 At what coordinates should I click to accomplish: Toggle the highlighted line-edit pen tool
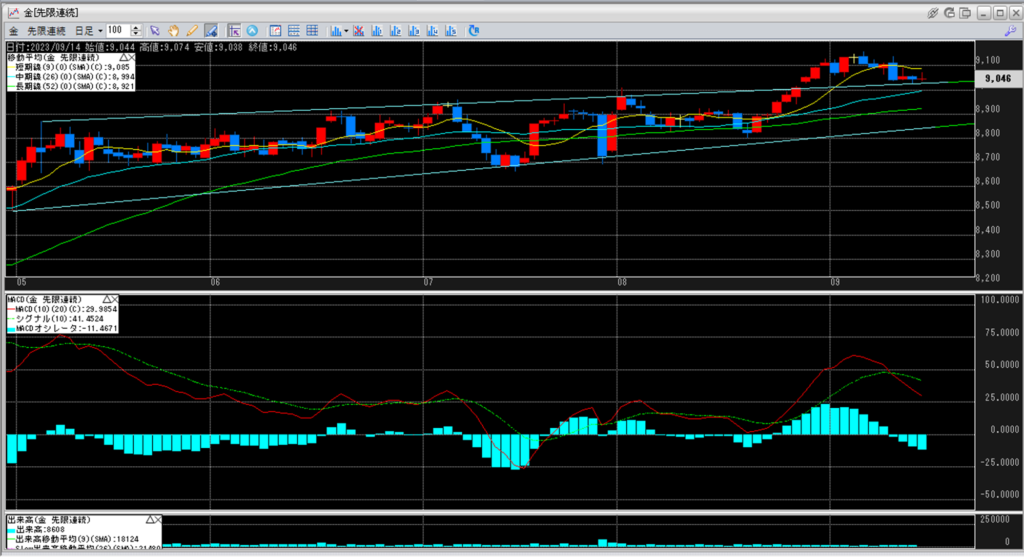(x=211, y=31)
